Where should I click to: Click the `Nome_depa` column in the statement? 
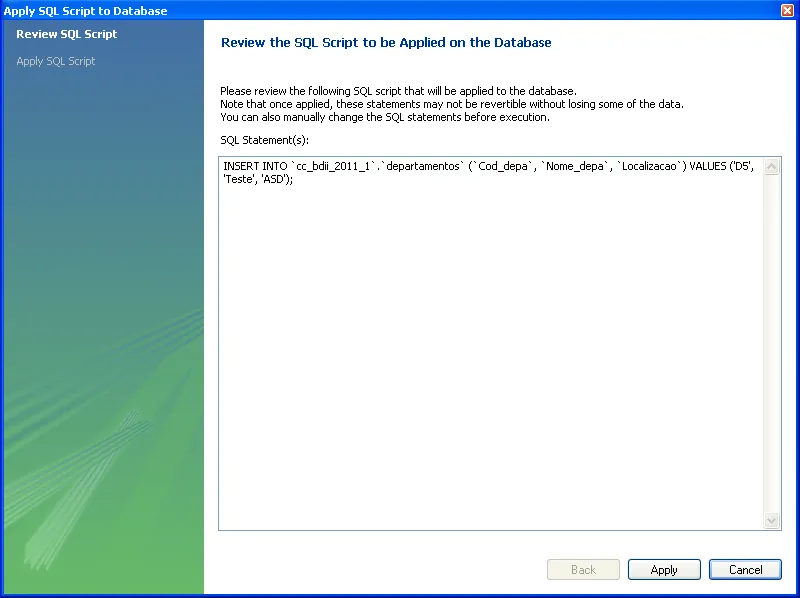(x=576, y=166)
